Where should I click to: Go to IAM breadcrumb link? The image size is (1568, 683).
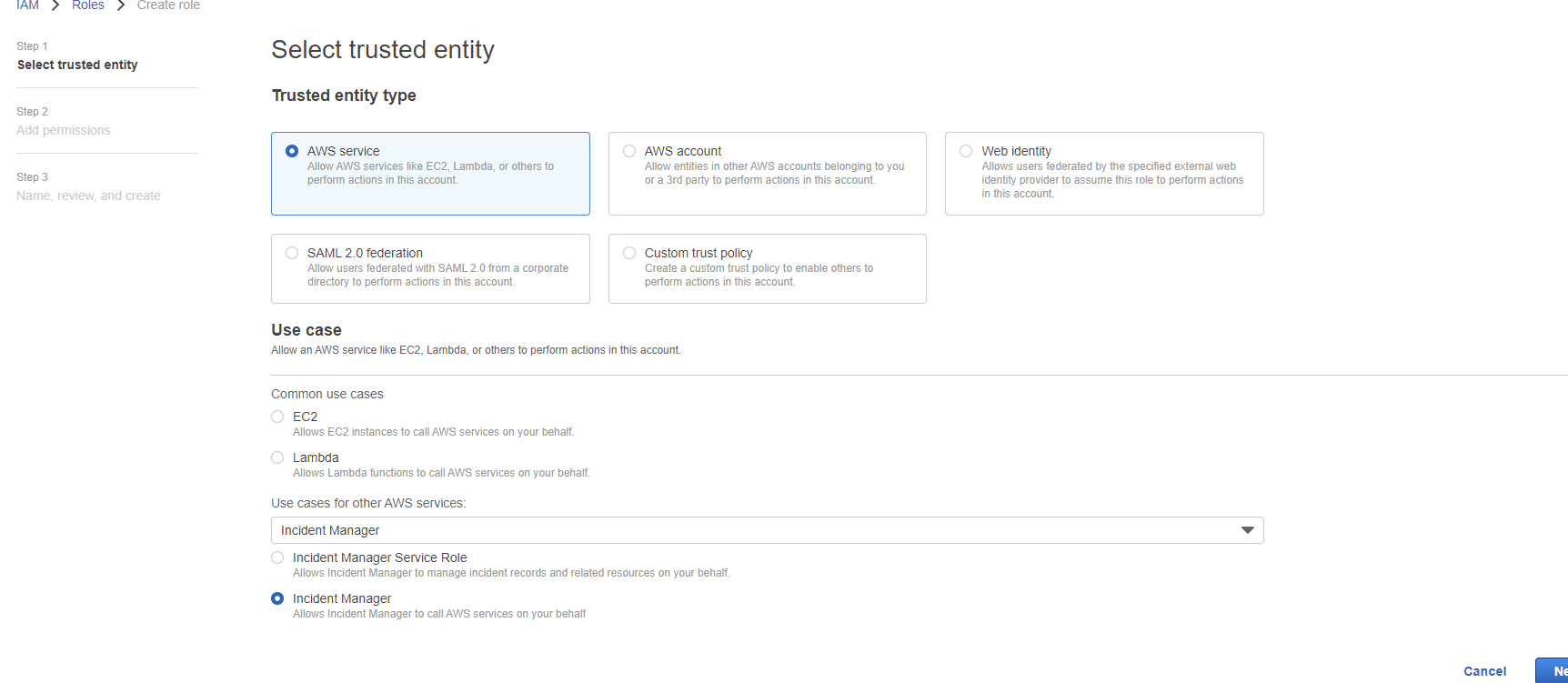(27, 5)
